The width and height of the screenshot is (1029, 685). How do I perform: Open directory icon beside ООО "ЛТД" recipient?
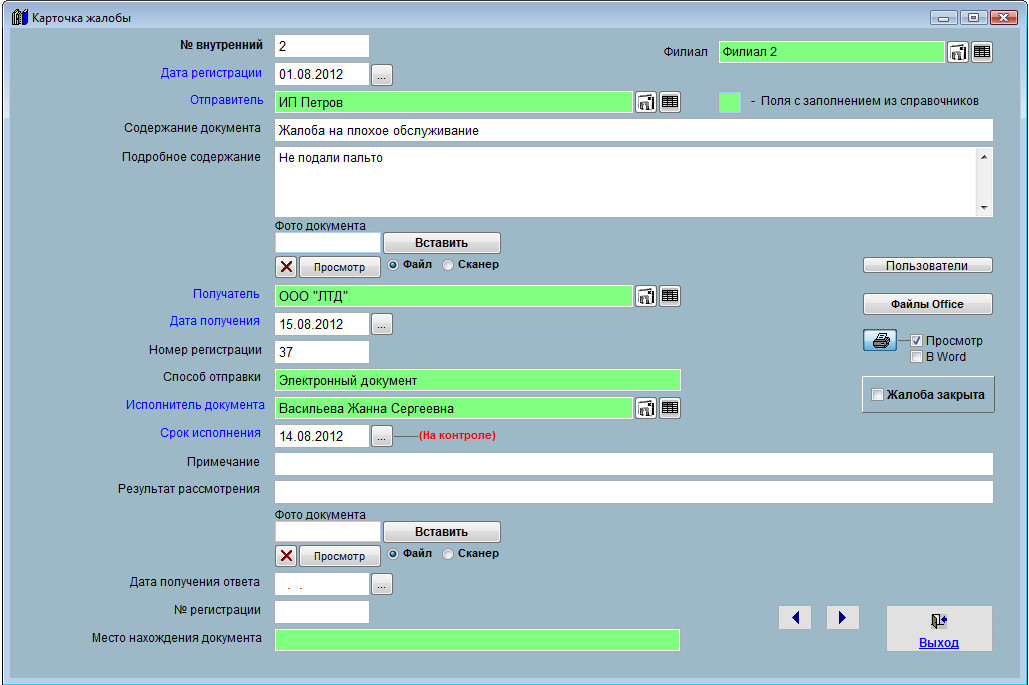click(x=646, y=296)
